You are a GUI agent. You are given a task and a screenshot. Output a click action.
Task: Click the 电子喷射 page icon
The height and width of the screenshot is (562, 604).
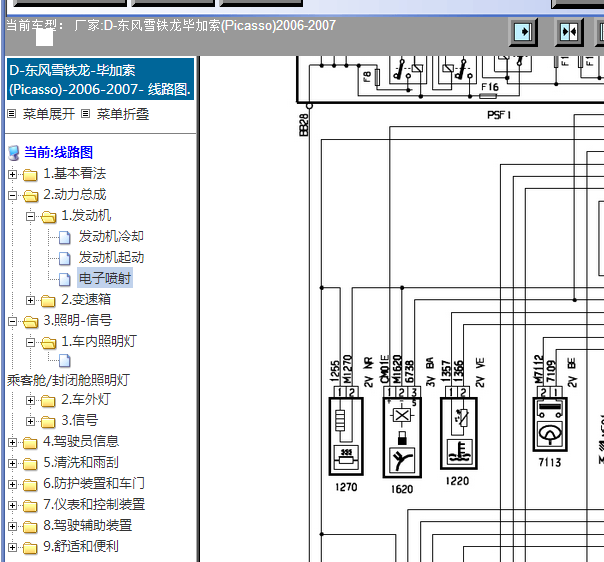64,279
